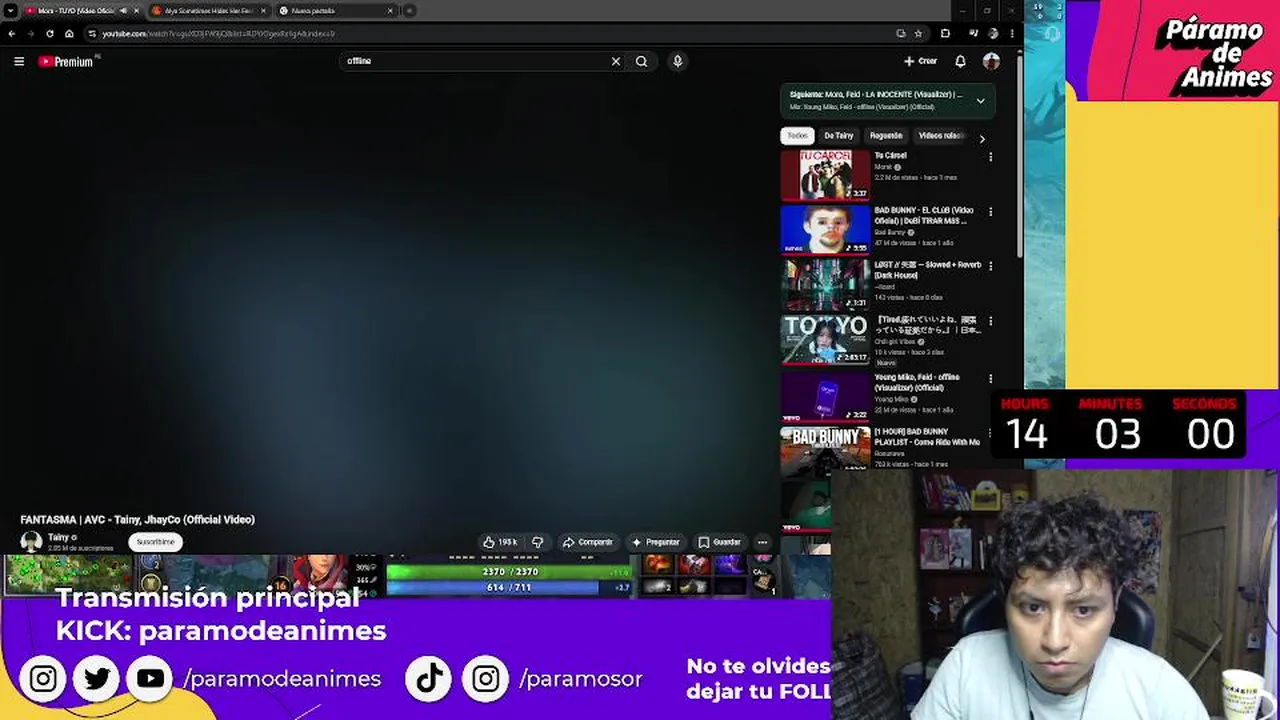
Task: Open a new browser tab
Action: (409, 11)
